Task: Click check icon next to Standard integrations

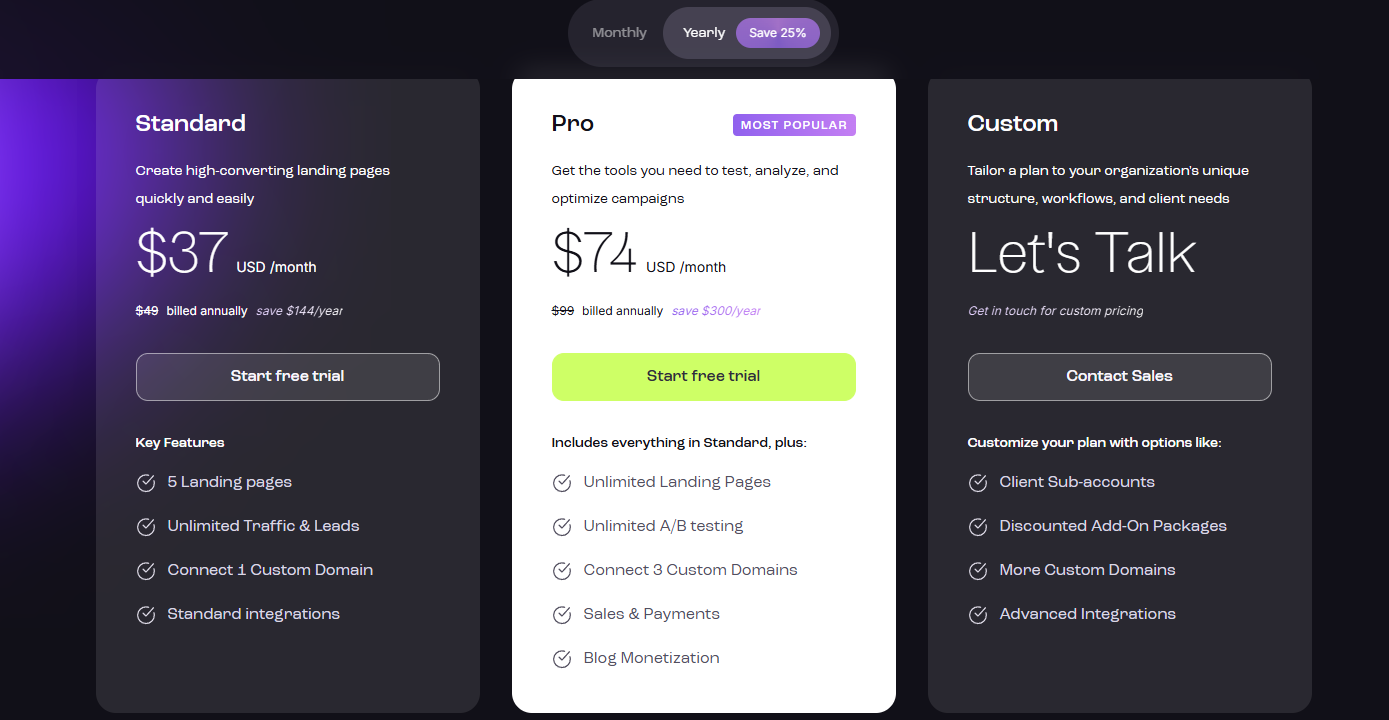Action: 146,615
